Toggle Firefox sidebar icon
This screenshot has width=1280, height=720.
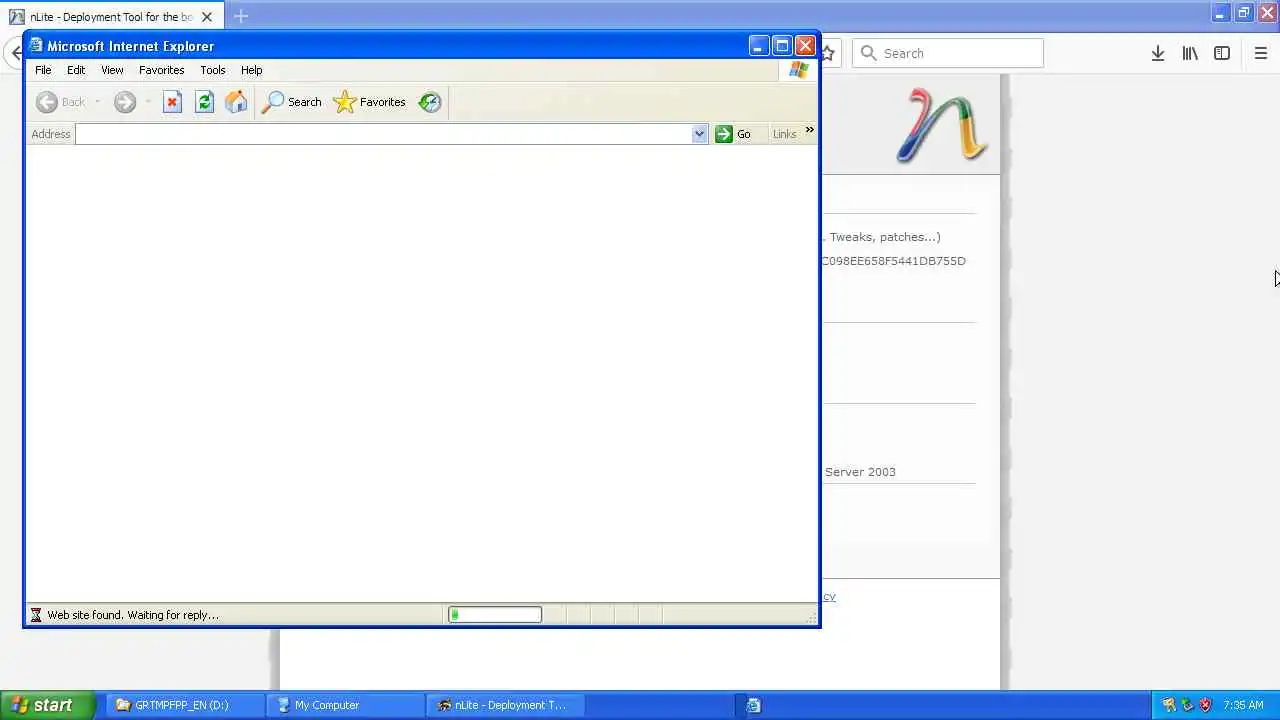point(1222,53)
